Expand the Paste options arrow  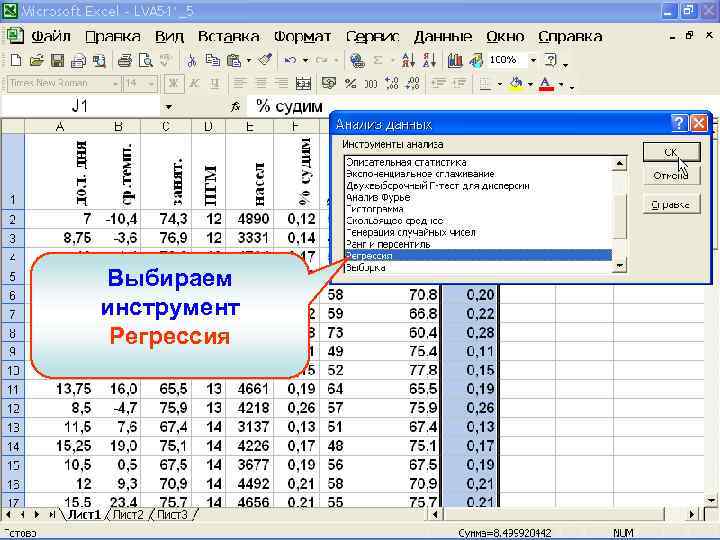pyautogui.click(x=248, y=60)
